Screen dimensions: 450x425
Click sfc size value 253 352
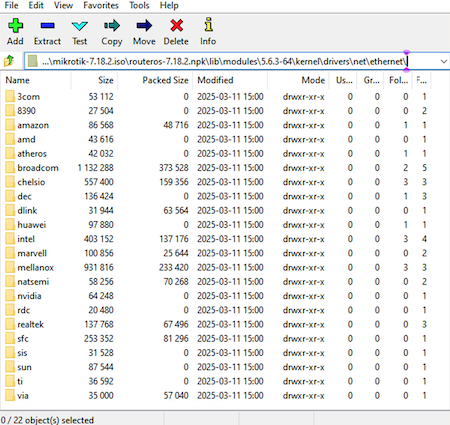point(99,339)
